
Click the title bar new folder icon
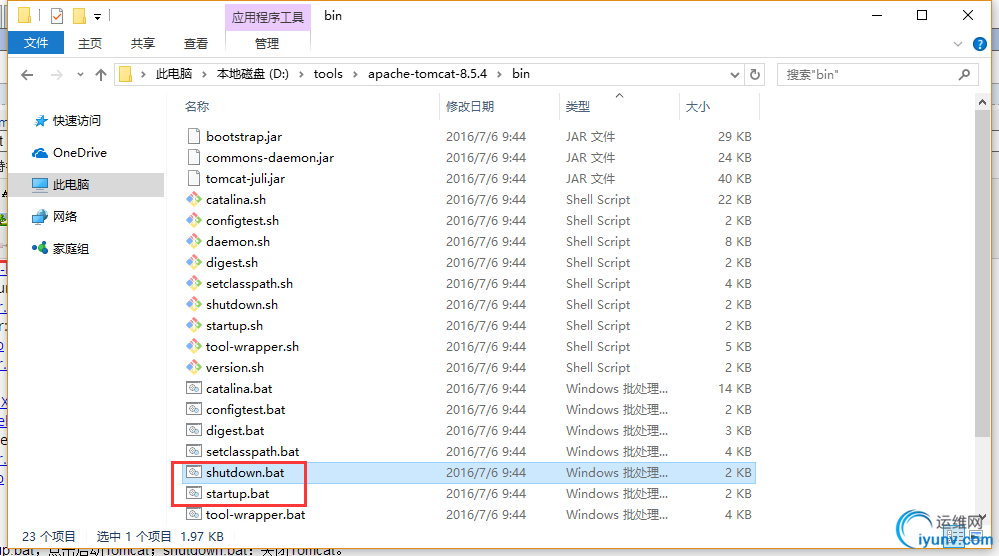80,15
